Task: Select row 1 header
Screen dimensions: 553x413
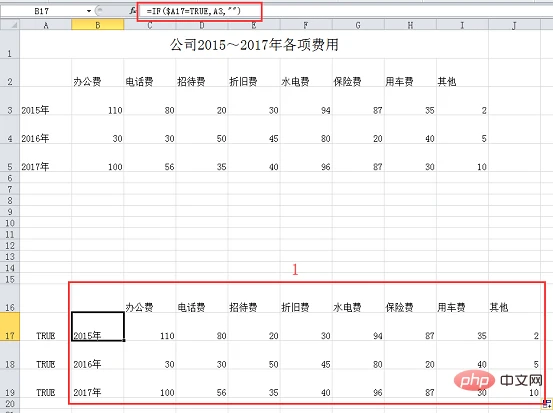Action: [x=10, y=44]
